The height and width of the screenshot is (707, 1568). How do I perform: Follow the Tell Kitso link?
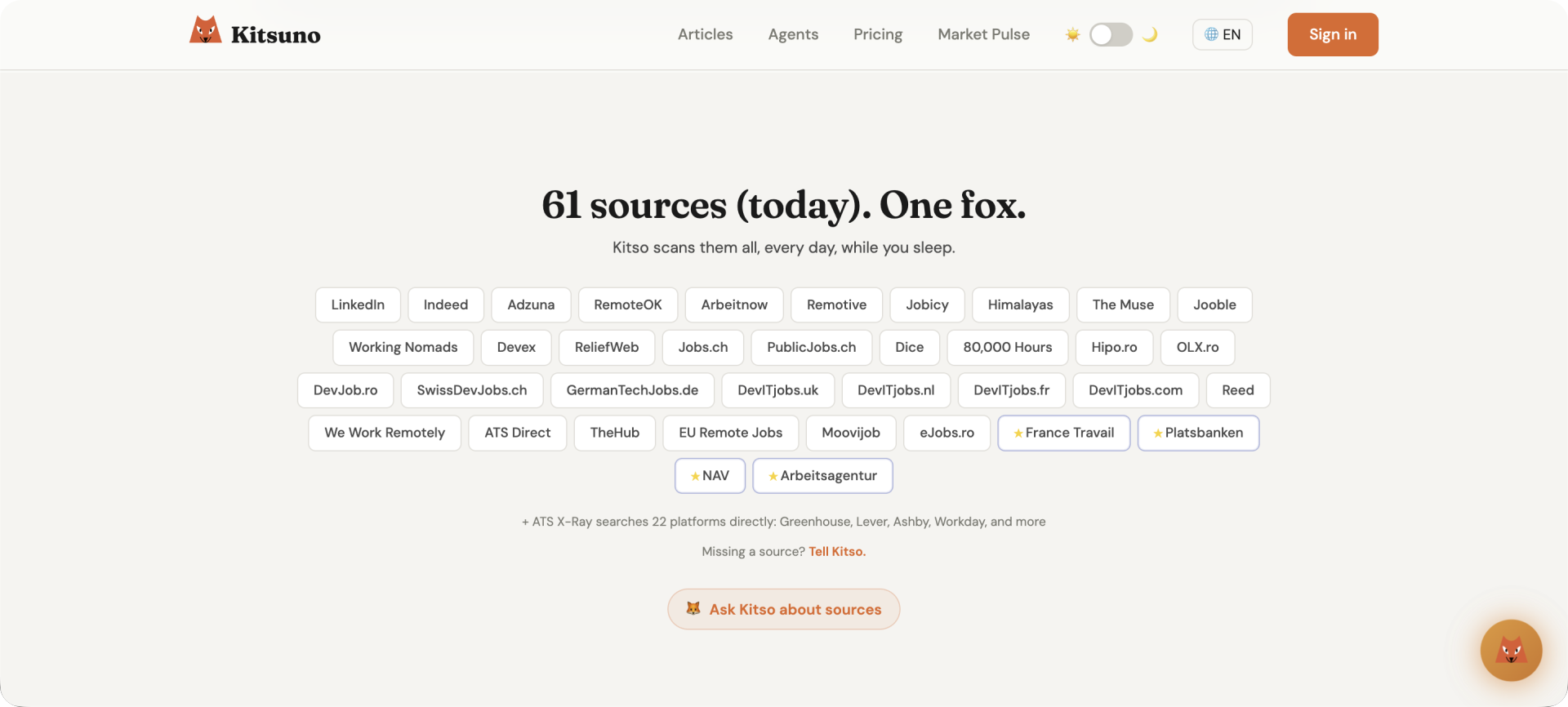(x=837, y=552)
